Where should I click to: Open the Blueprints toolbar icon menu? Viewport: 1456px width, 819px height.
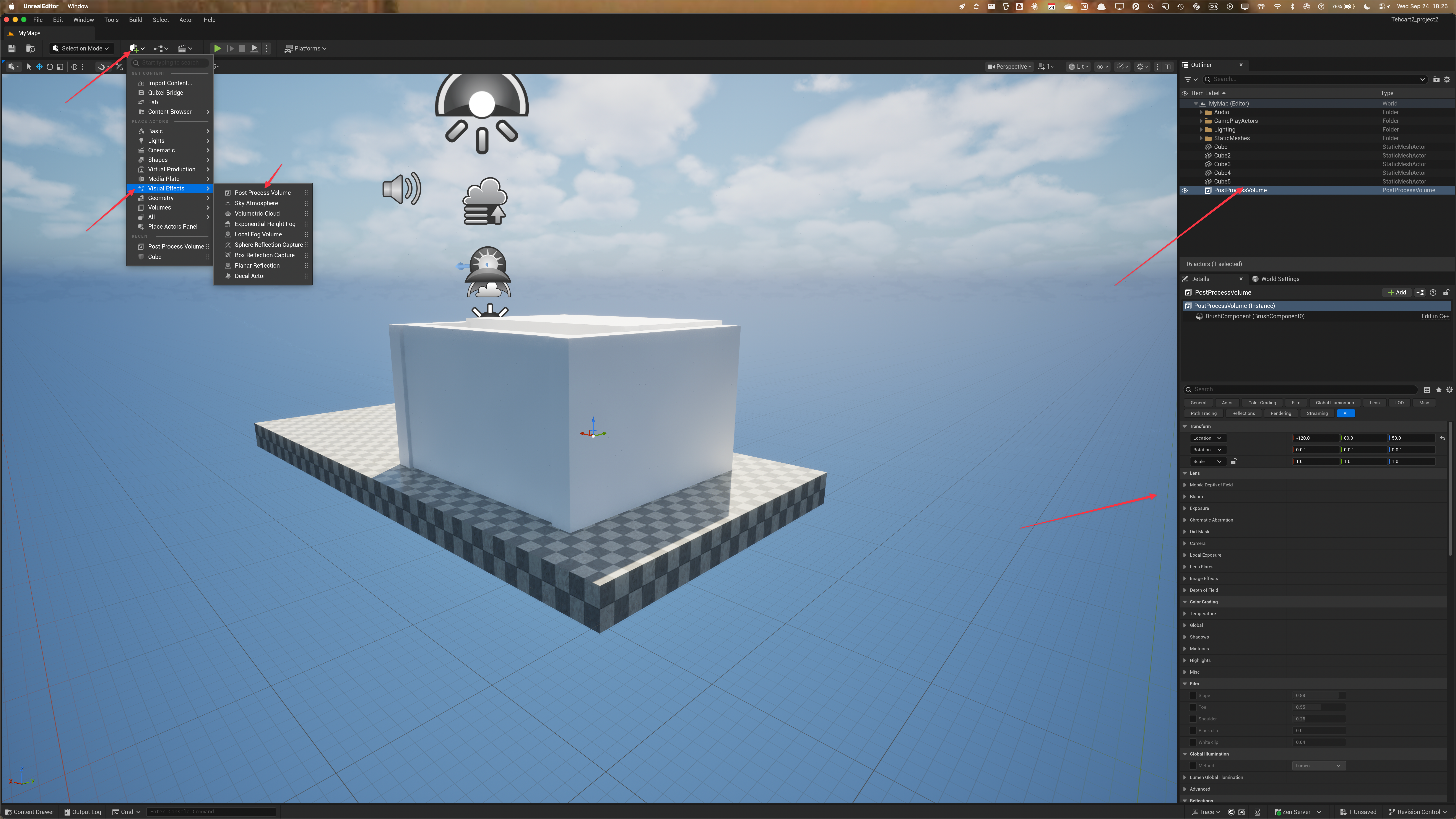pos(161,49)
